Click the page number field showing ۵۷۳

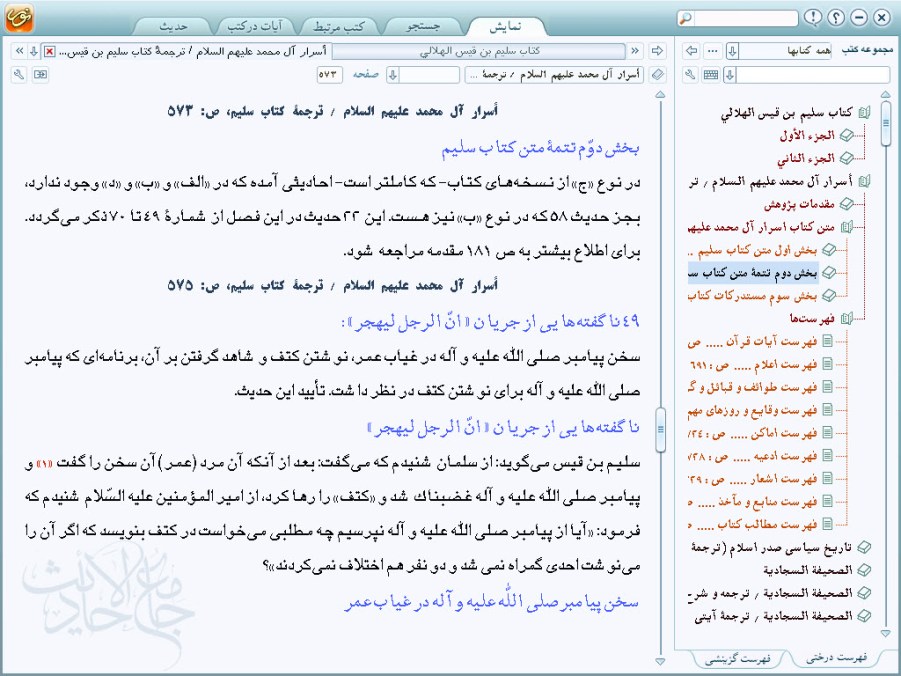(329, 75)
